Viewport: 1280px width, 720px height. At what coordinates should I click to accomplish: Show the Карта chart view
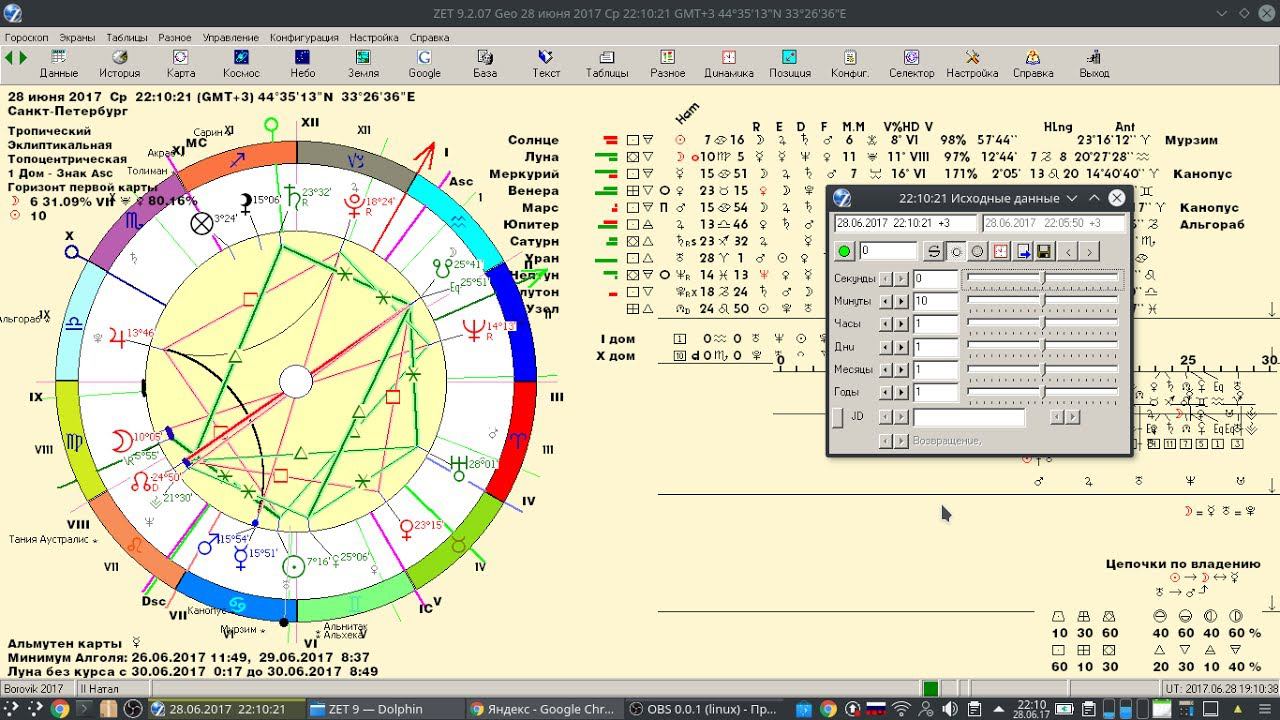pos(181,63)
